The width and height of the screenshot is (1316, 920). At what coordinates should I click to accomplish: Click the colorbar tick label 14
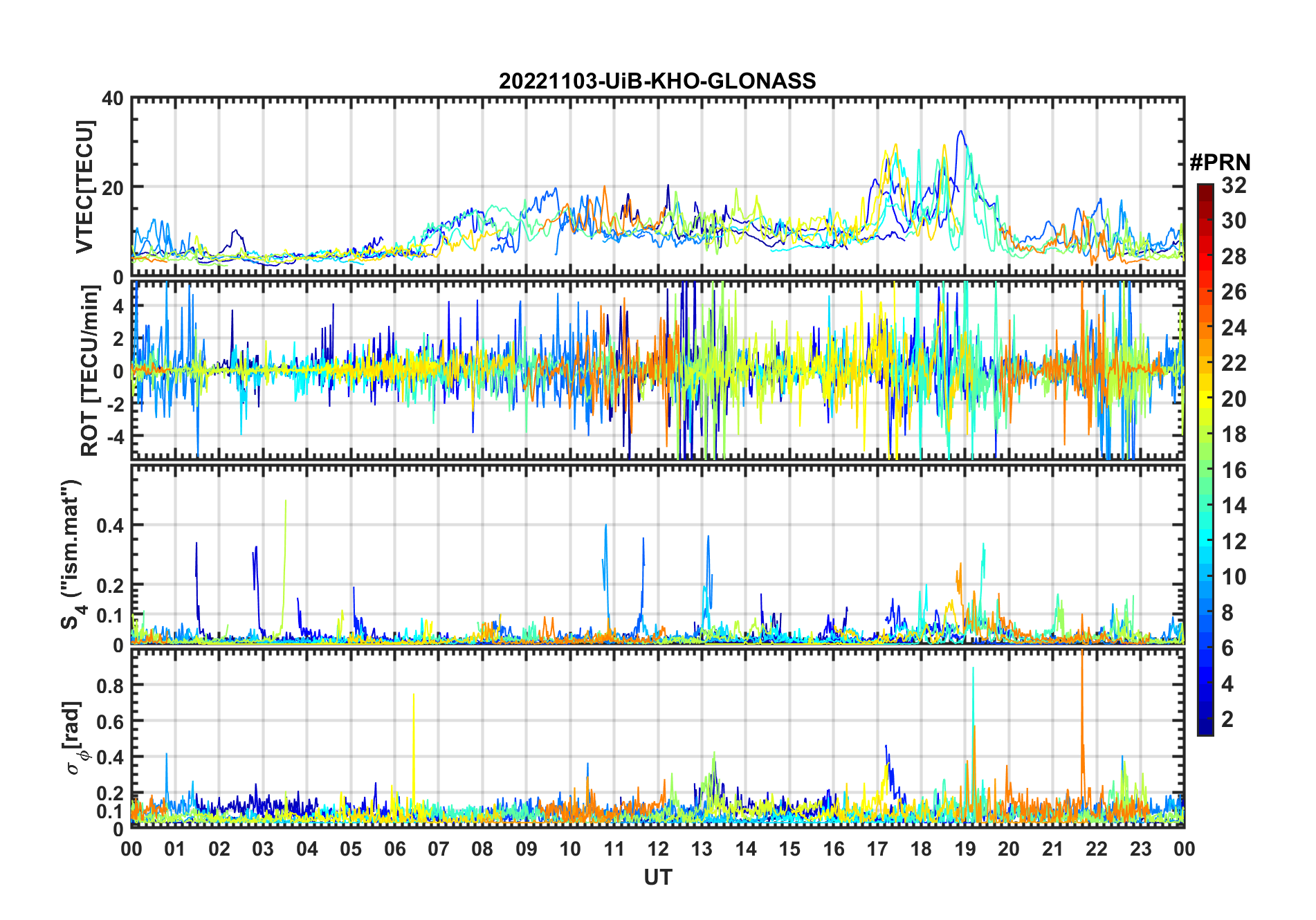pos(1234,506)
